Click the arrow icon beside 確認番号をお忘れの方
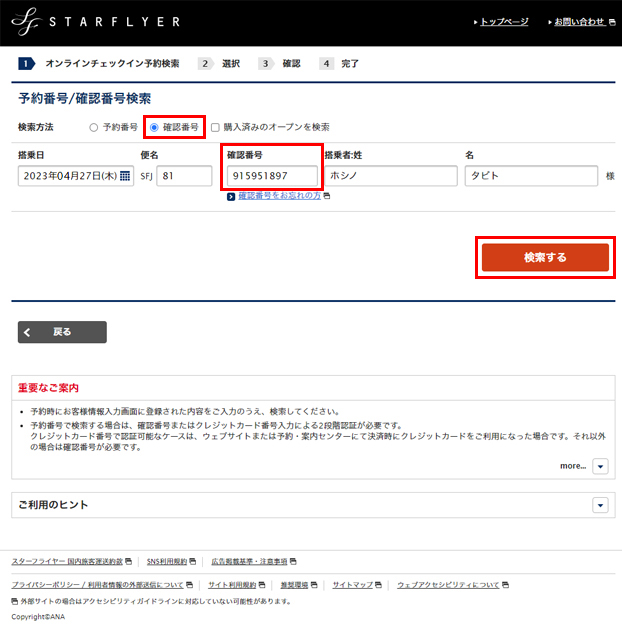Image resolution: width=622 pixels, height=627 pixels. (x=231, y=196)
